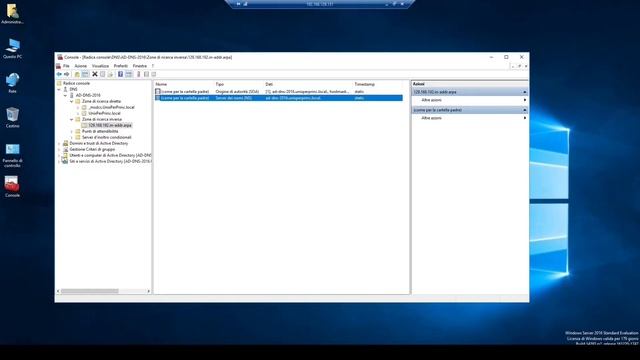Collapse the (come per la cartella padre) actions section
The width and height of the screenshot is (640, 360).
(524, 110)
